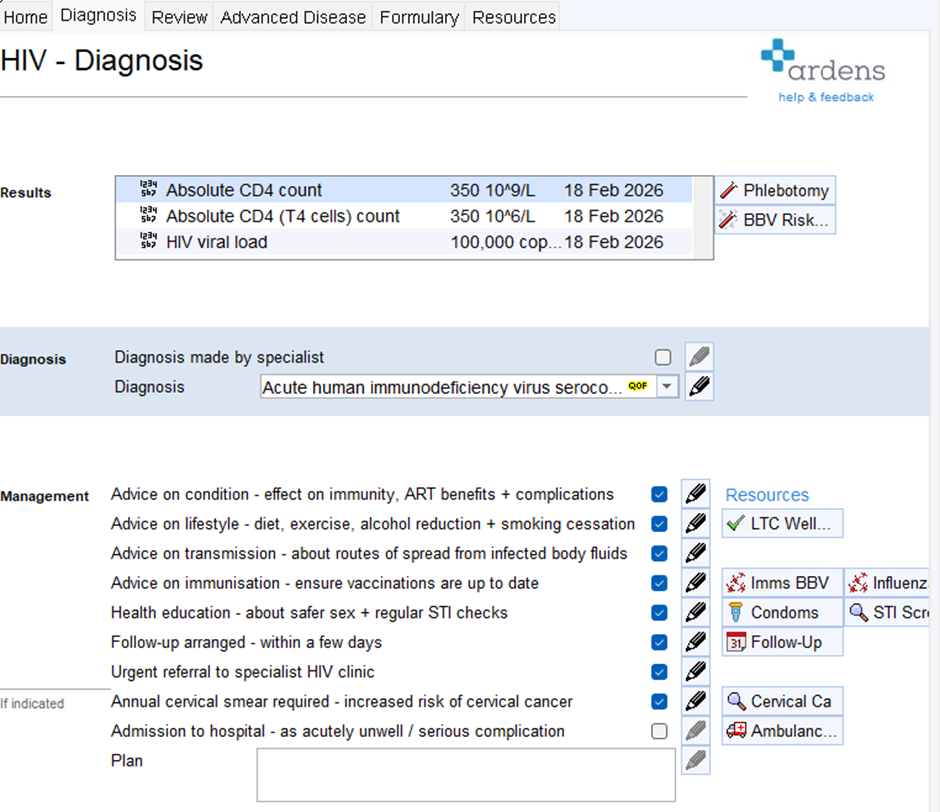Image resolution: width=940 pixels, height=812 pixels.
Task: Click the numeric icon beside HIV viral load
Action: click(148, 240)
